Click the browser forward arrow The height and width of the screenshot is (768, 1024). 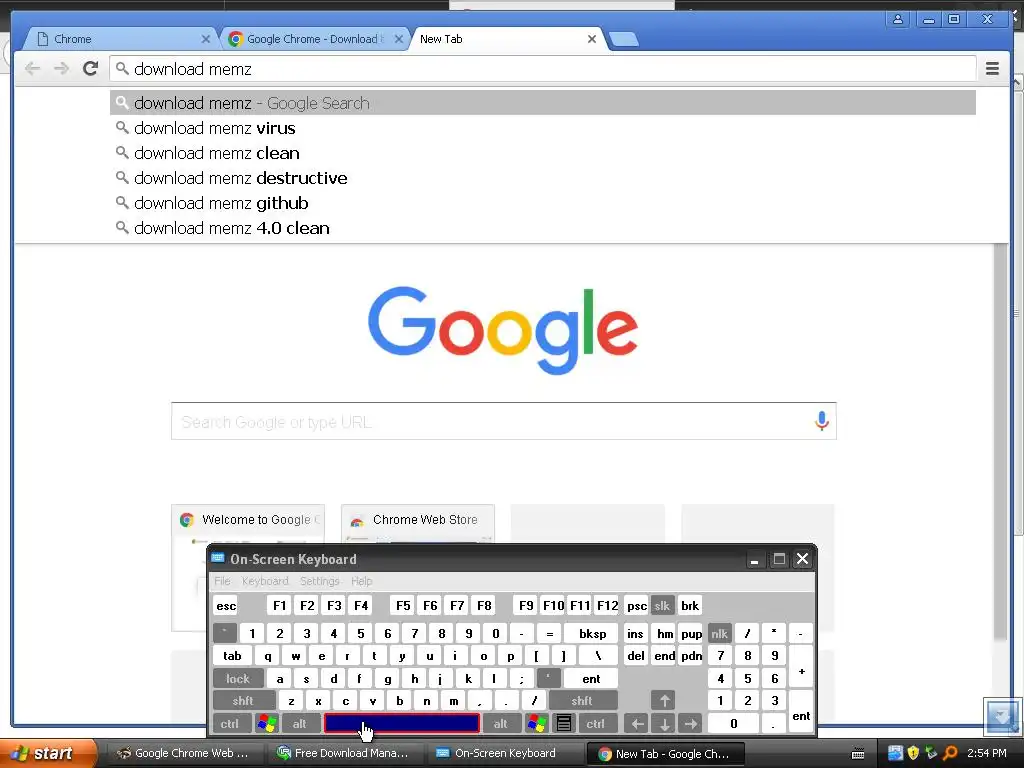[x=61, y=69]
